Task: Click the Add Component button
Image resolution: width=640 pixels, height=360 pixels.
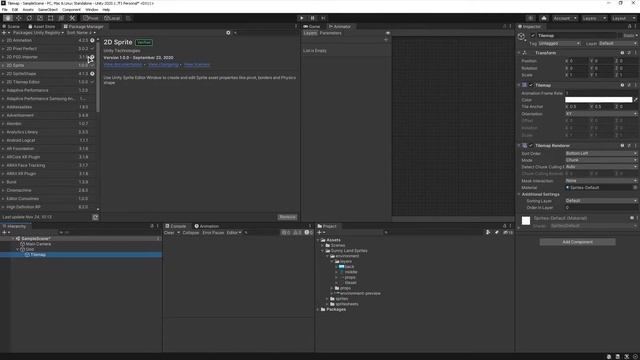Action: [x=578, y=242]
